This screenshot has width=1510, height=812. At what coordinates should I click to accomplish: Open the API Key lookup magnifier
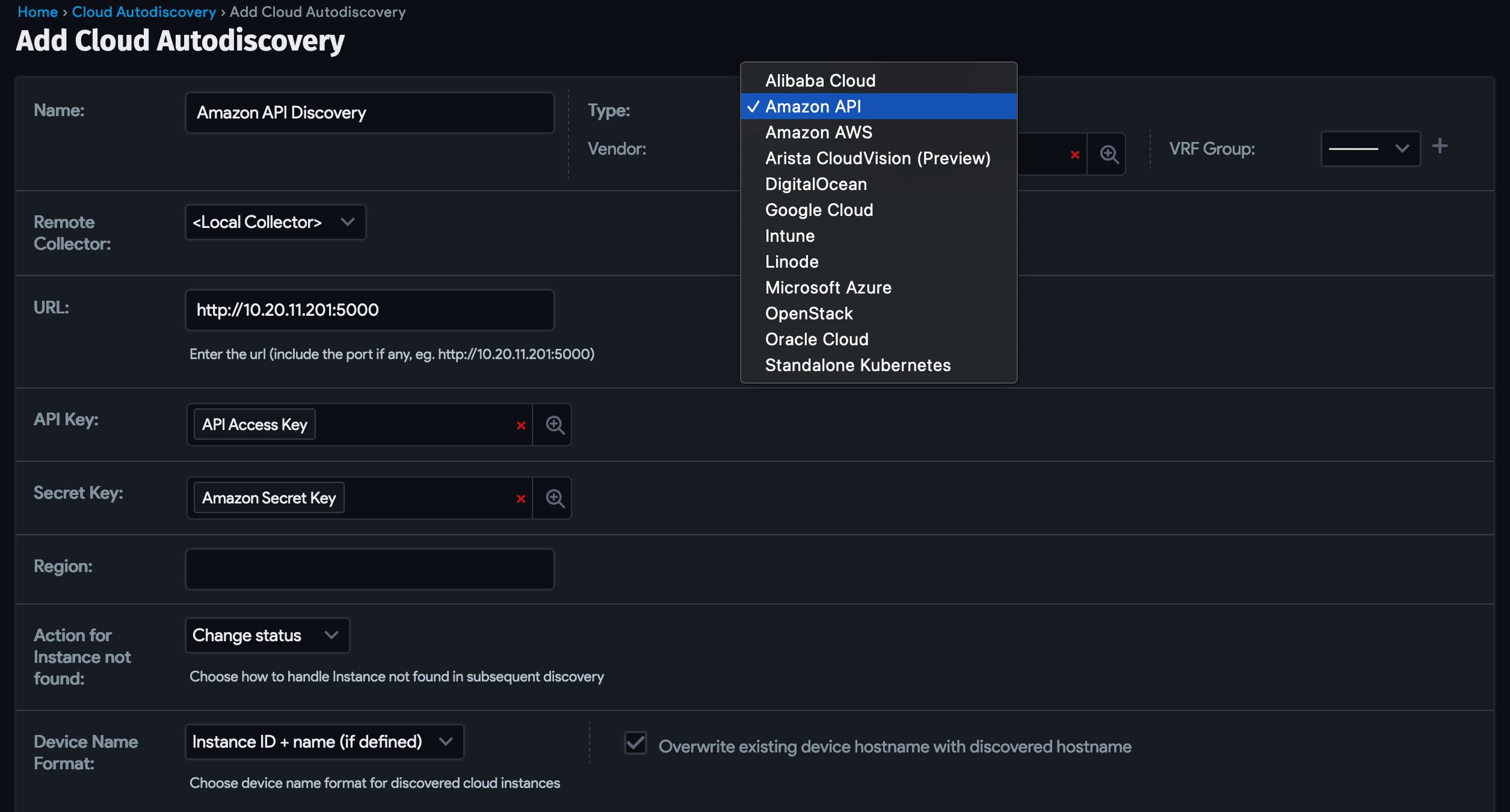click(x=553, y=424)
